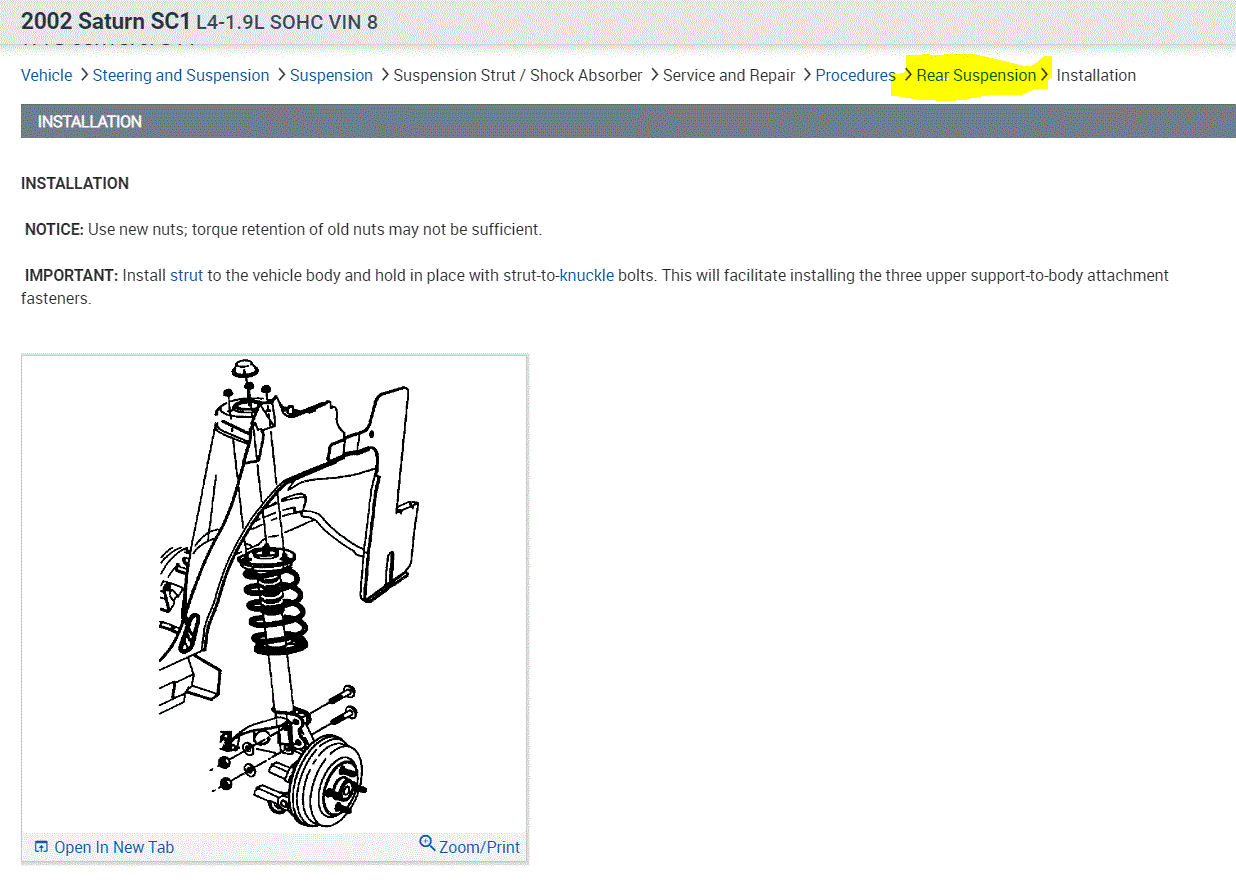Click chevron before Rear Suspension breadcrumb
The width and height of the screenshot is (1236, 896).
click(x=908, y=75)
